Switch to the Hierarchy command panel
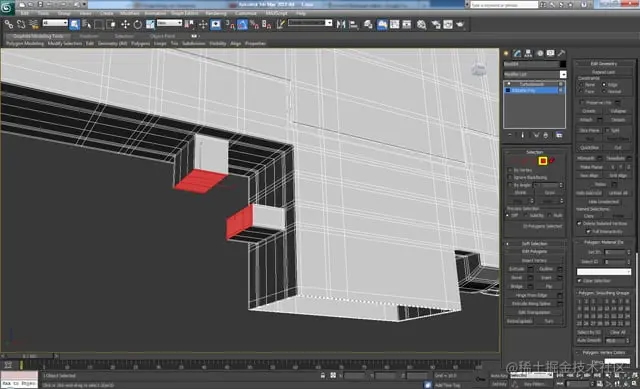This screenshot has height=389, width=640. pyautogui.click(x=529, y=53)
